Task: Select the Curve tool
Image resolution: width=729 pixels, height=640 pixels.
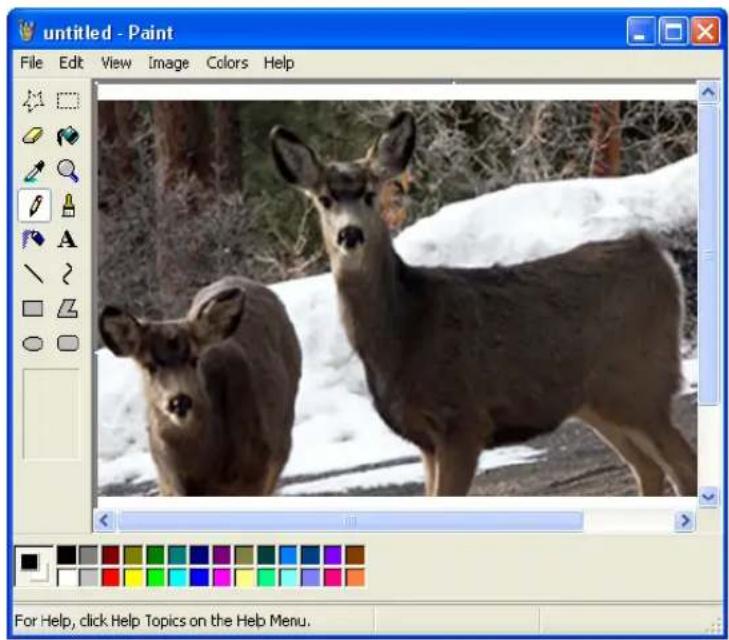Action: 68,274
